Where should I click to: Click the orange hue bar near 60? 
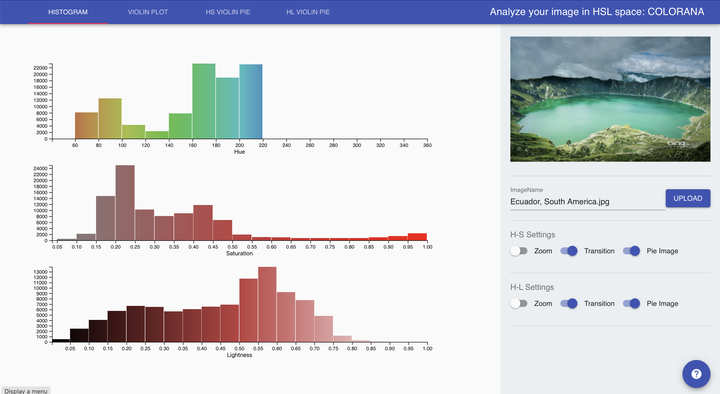[x=86, y=125]
